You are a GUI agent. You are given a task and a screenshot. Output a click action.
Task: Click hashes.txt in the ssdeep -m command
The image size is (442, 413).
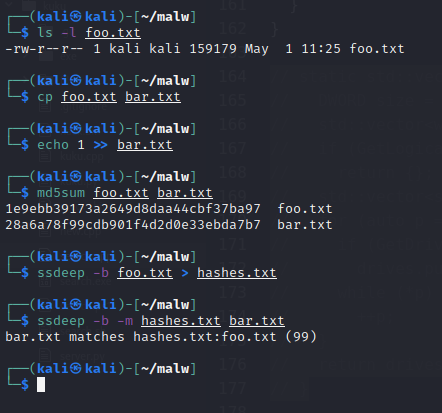click(x=181, y=321)
